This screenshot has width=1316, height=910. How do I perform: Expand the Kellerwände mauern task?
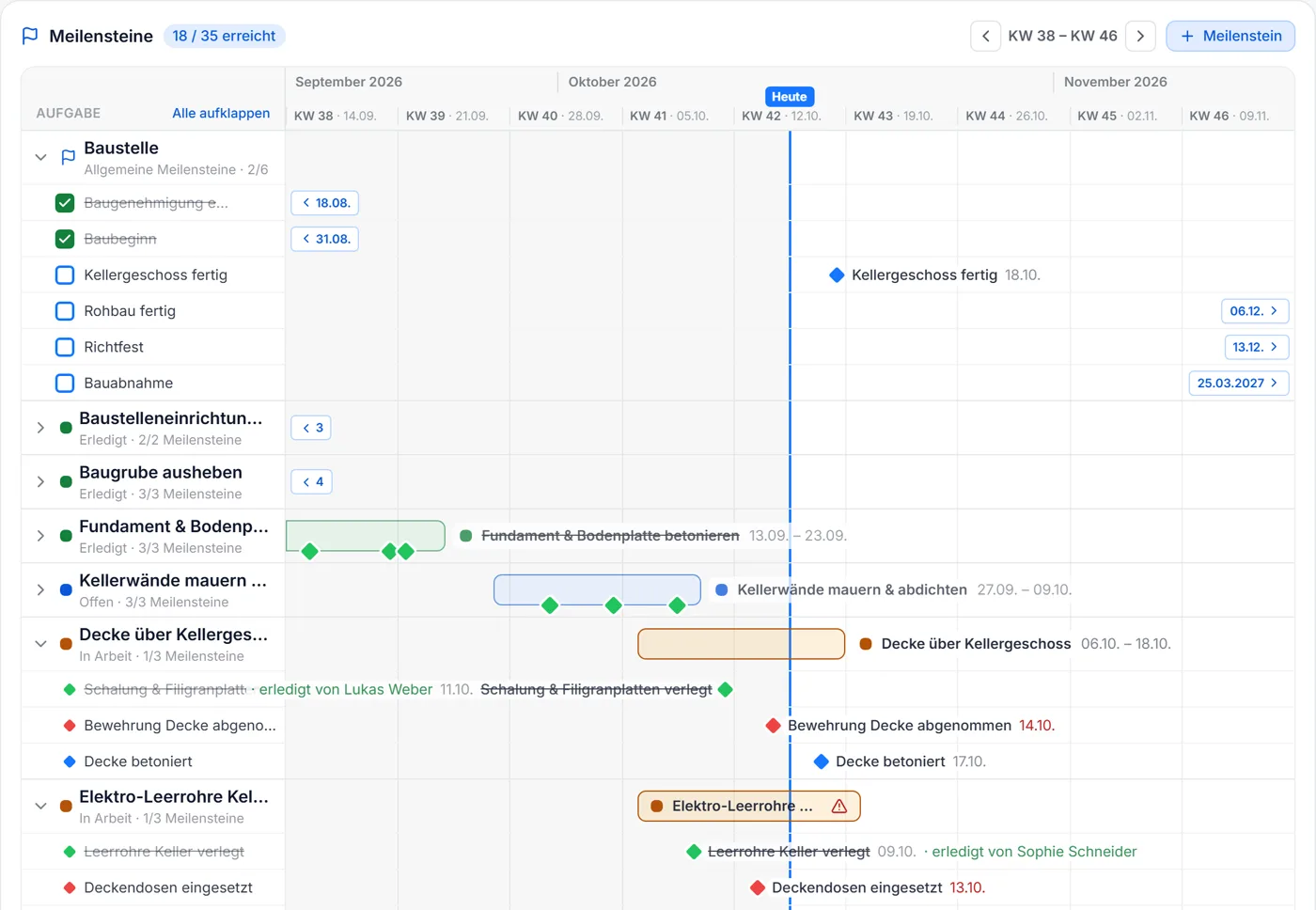(x=40, y=590)
